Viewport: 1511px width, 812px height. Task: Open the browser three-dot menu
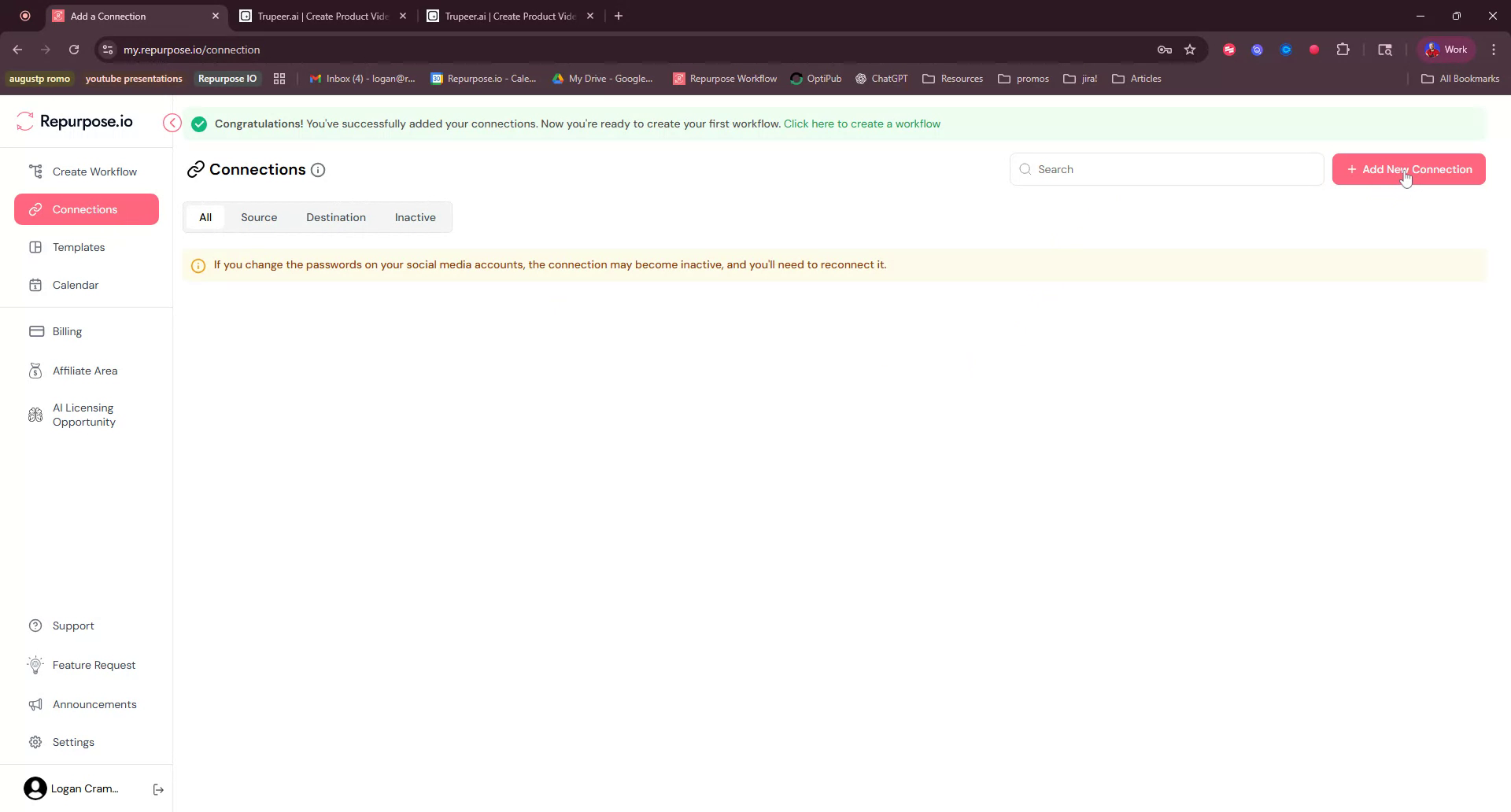pyautogui.click(x=1493, y=49)
